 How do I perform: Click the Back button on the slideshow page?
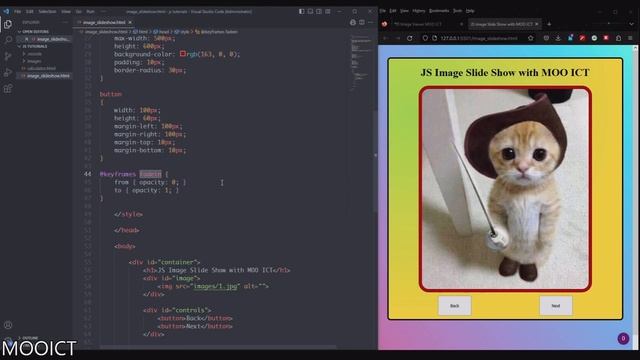point(455,306)
